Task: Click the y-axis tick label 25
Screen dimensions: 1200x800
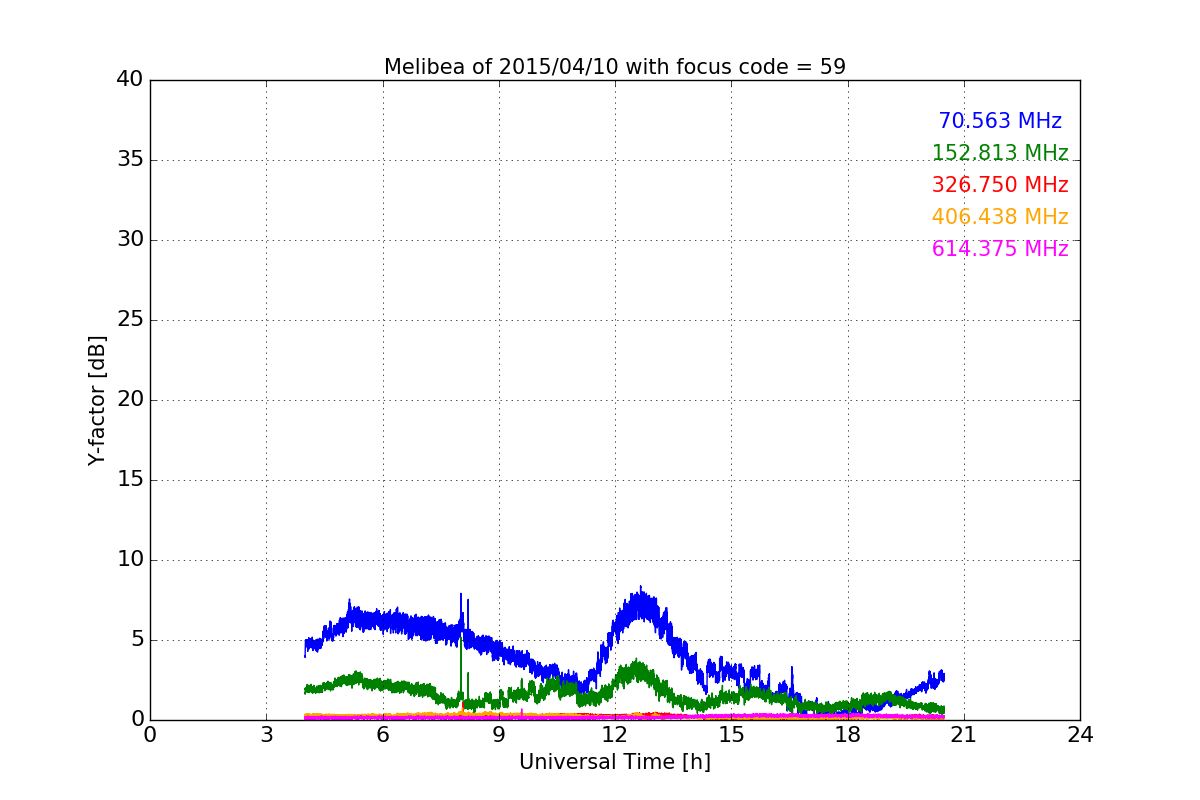Action: click(130, 320)
